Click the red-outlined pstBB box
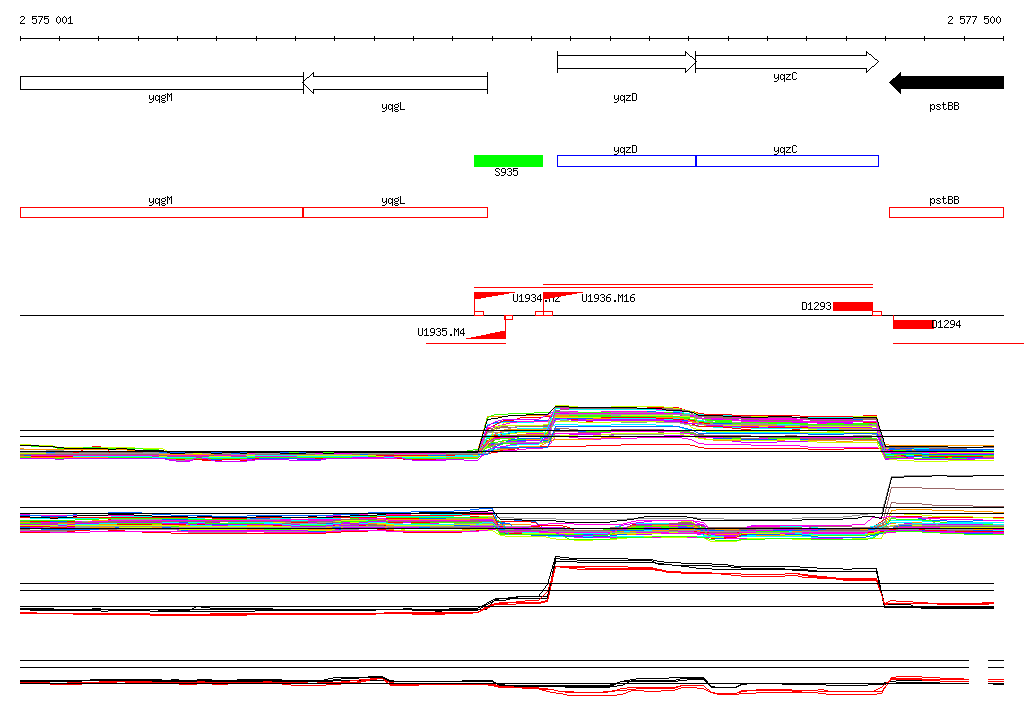This screenshot has height=714, width=1024. 946,212
